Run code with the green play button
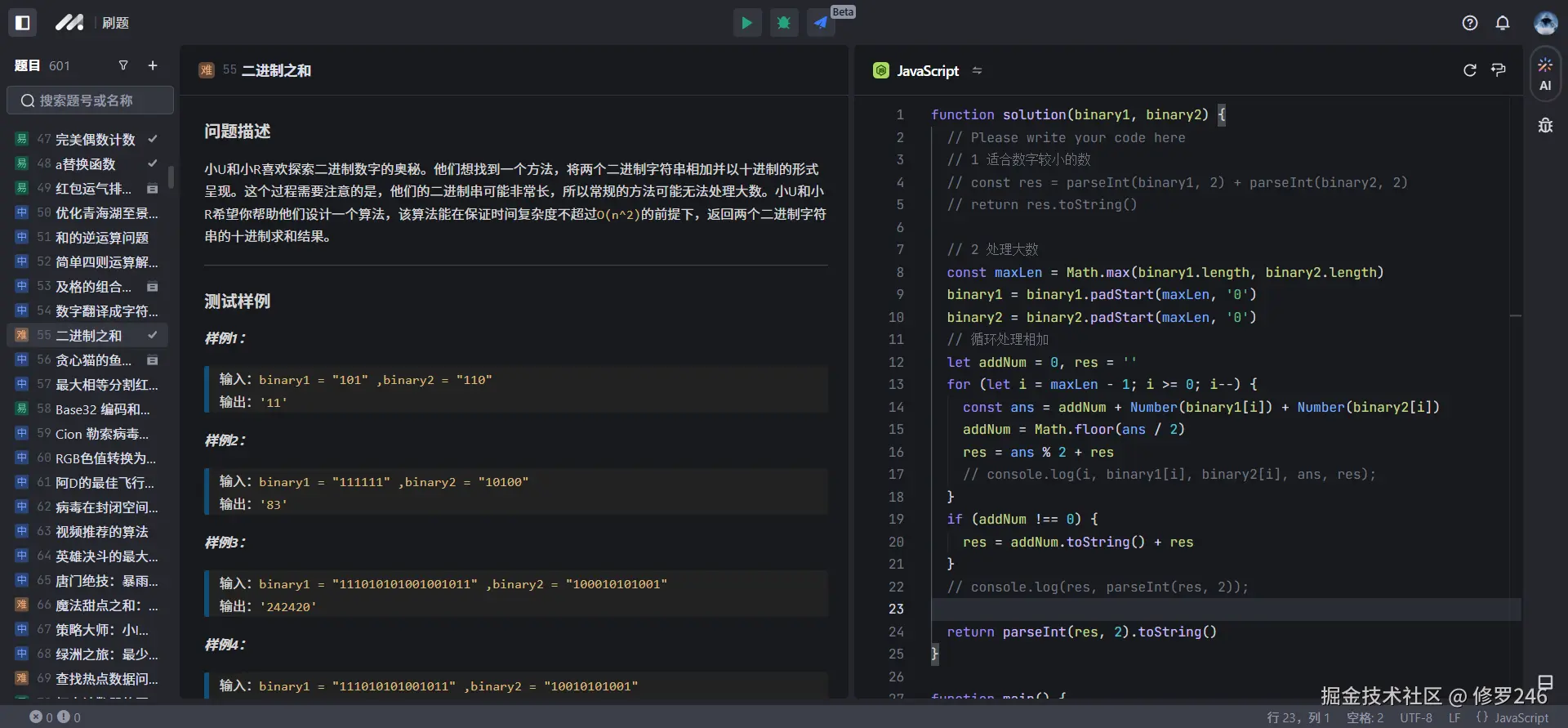The image size is (1568, 728). pos(746,23)
